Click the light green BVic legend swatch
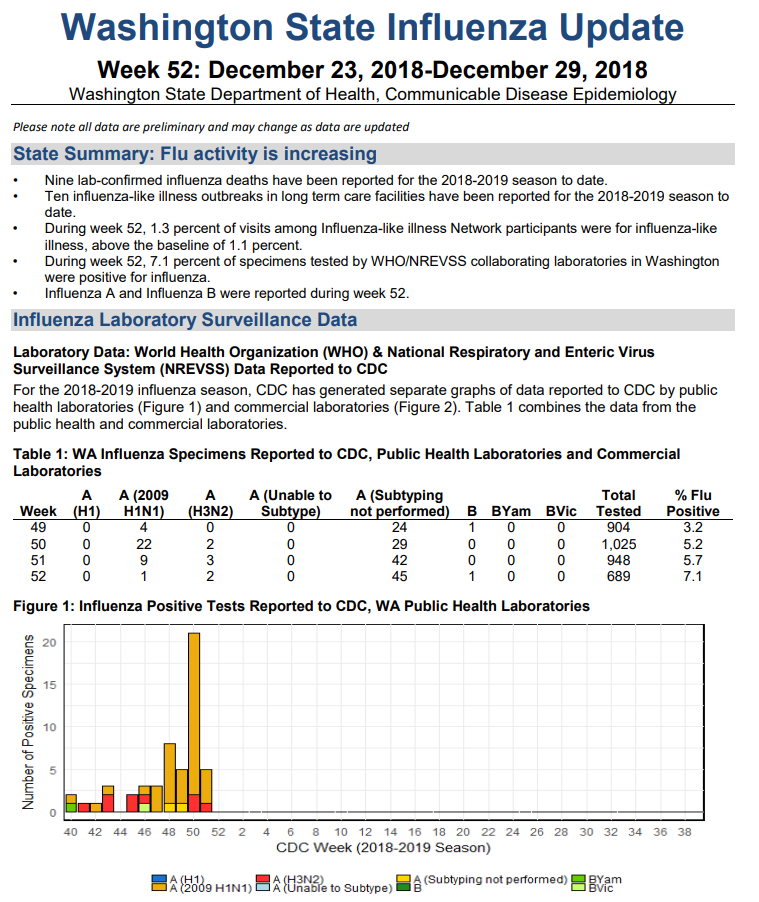 pyautogui.click(x=580, y=887)
